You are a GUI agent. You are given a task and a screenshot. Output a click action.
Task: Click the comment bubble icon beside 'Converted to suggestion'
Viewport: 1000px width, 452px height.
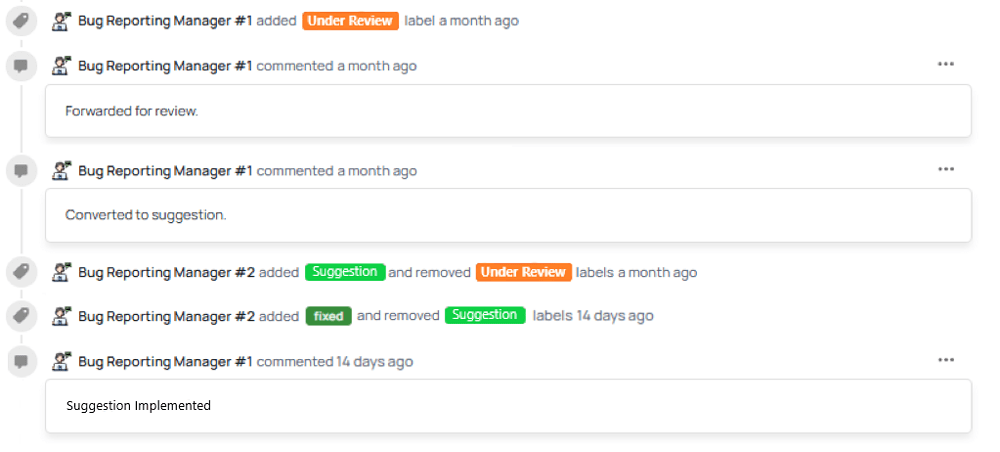coord(21,171)
